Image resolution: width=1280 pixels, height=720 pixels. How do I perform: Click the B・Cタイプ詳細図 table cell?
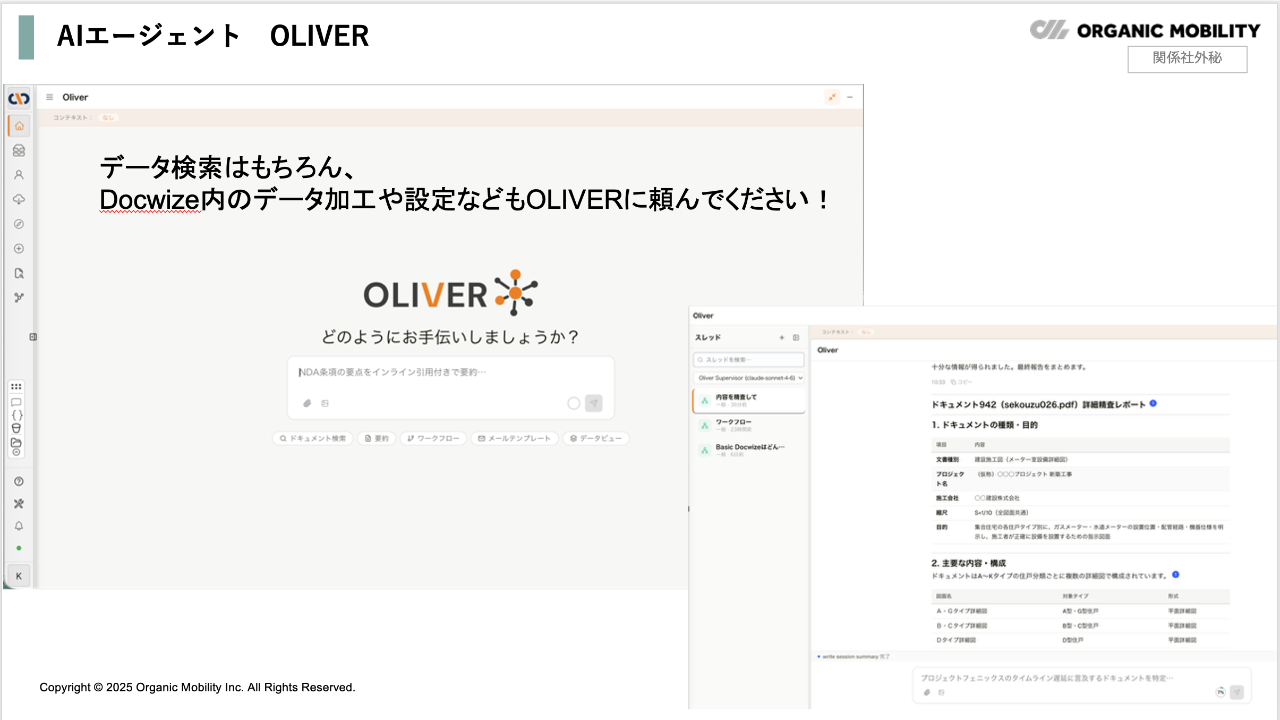pos(962,625)
